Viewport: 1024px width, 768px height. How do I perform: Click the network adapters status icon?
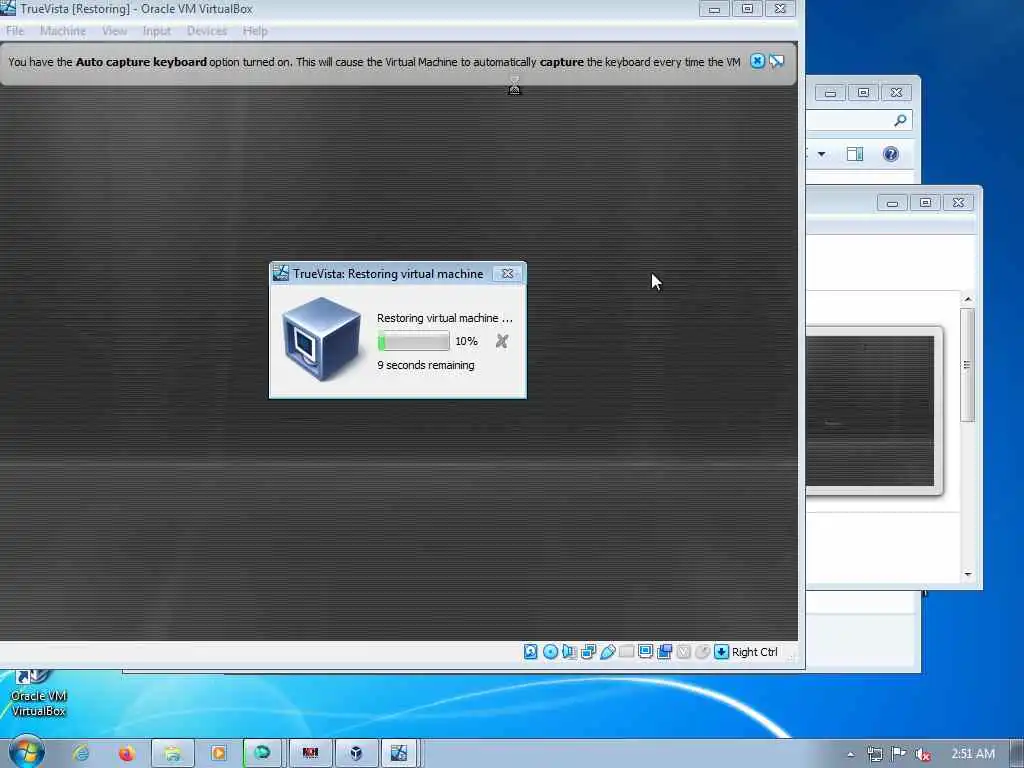pyautogui.click(x=588, y=652)
